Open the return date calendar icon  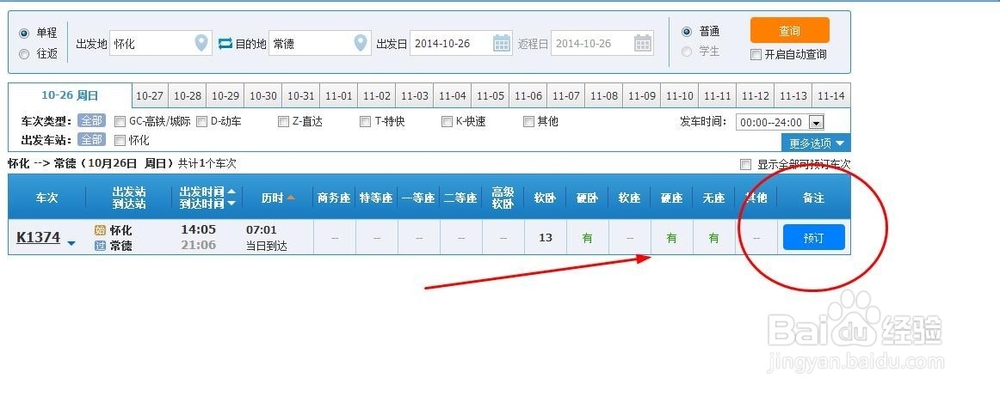643,43
